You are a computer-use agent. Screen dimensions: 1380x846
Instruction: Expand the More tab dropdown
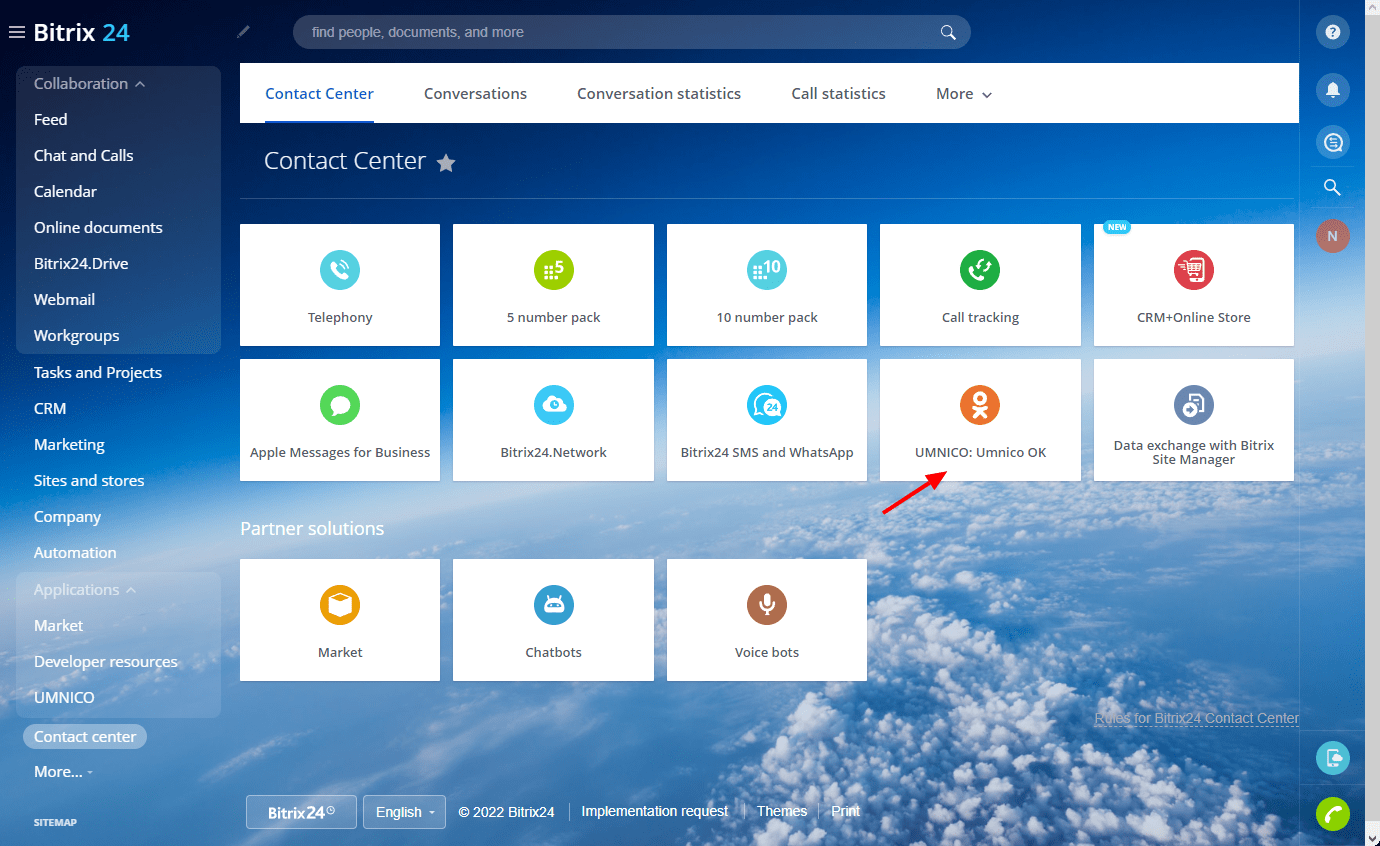[964, 94]
